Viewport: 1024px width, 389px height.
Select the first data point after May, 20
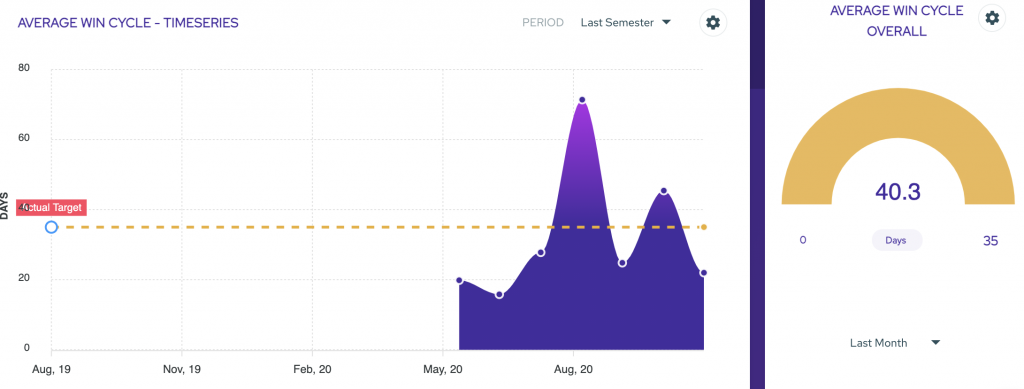pos(459,281)
